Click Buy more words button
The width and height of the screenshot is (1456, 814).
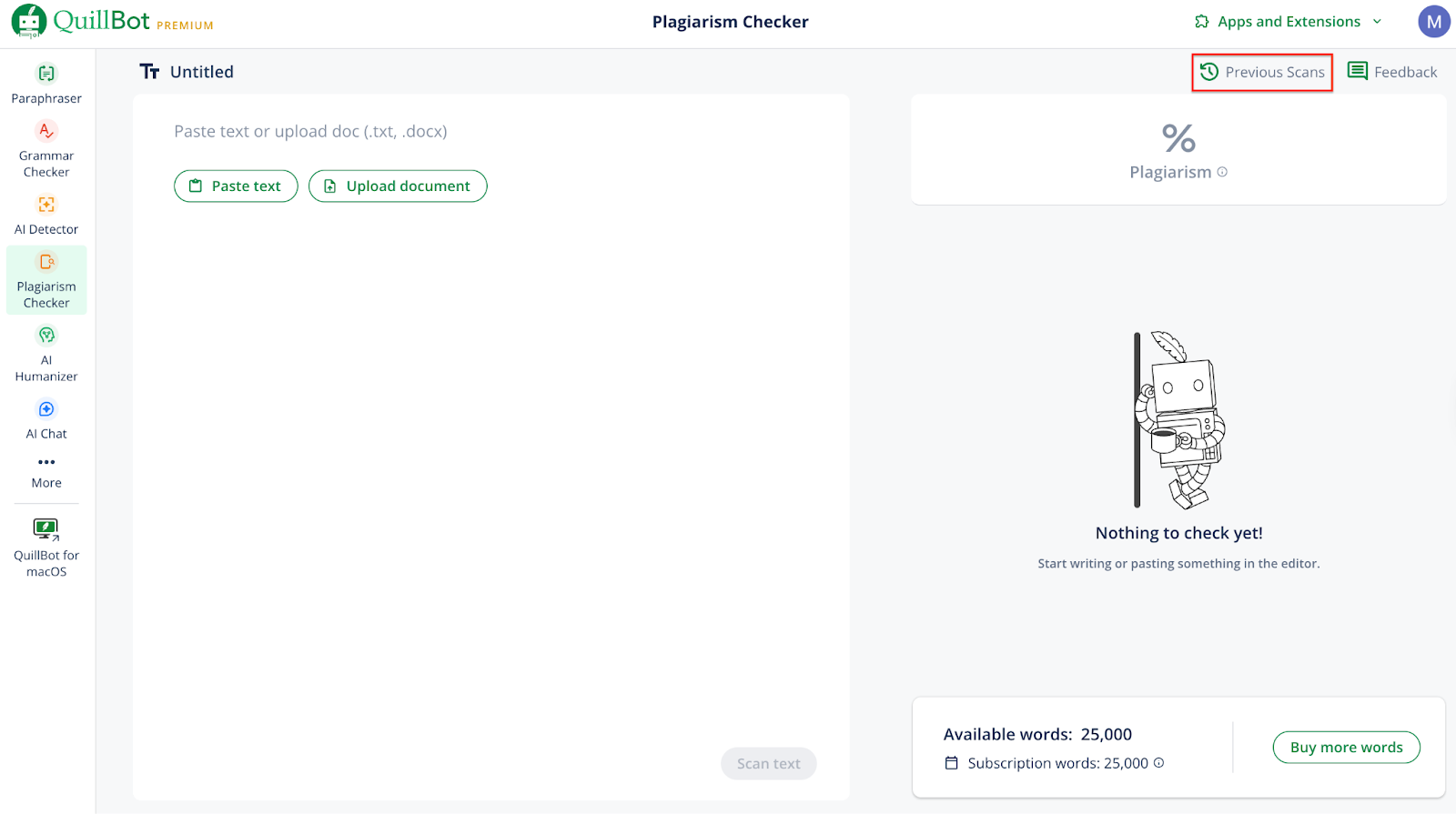(x=1346, y=748)
